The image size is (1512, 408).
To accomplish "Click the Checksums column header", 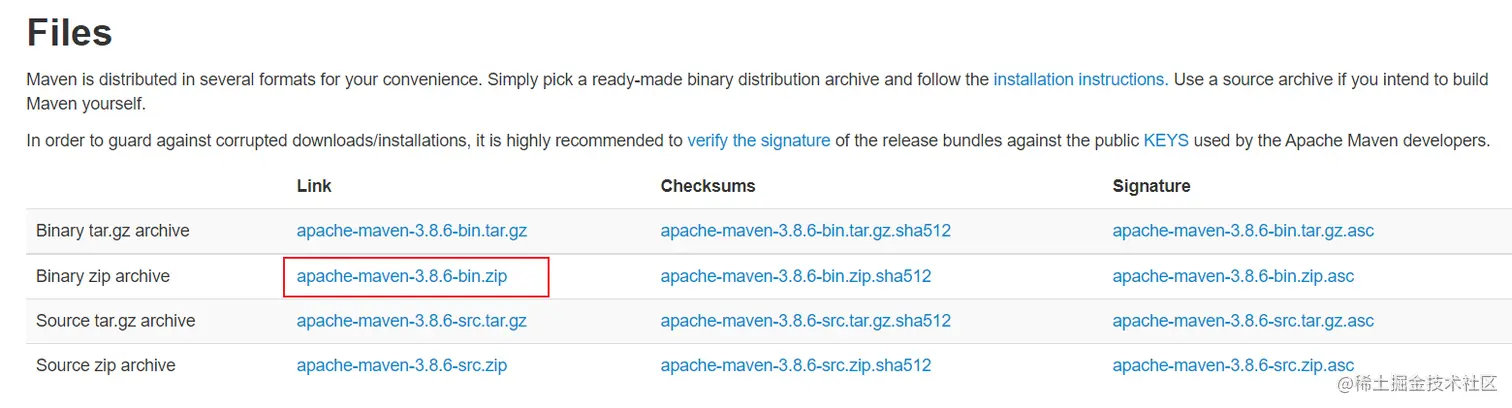I will pyautogui.click(x=708, y=186).
